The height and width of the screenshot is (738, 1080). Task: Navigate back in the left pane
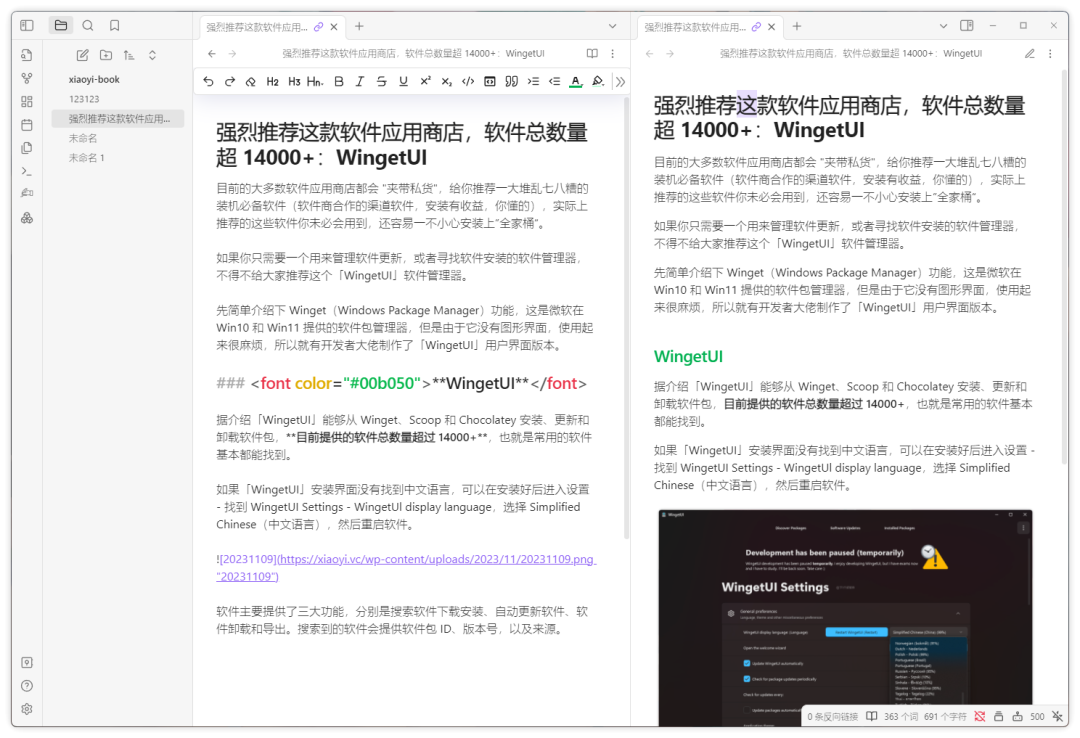click(x=212, y=53)
